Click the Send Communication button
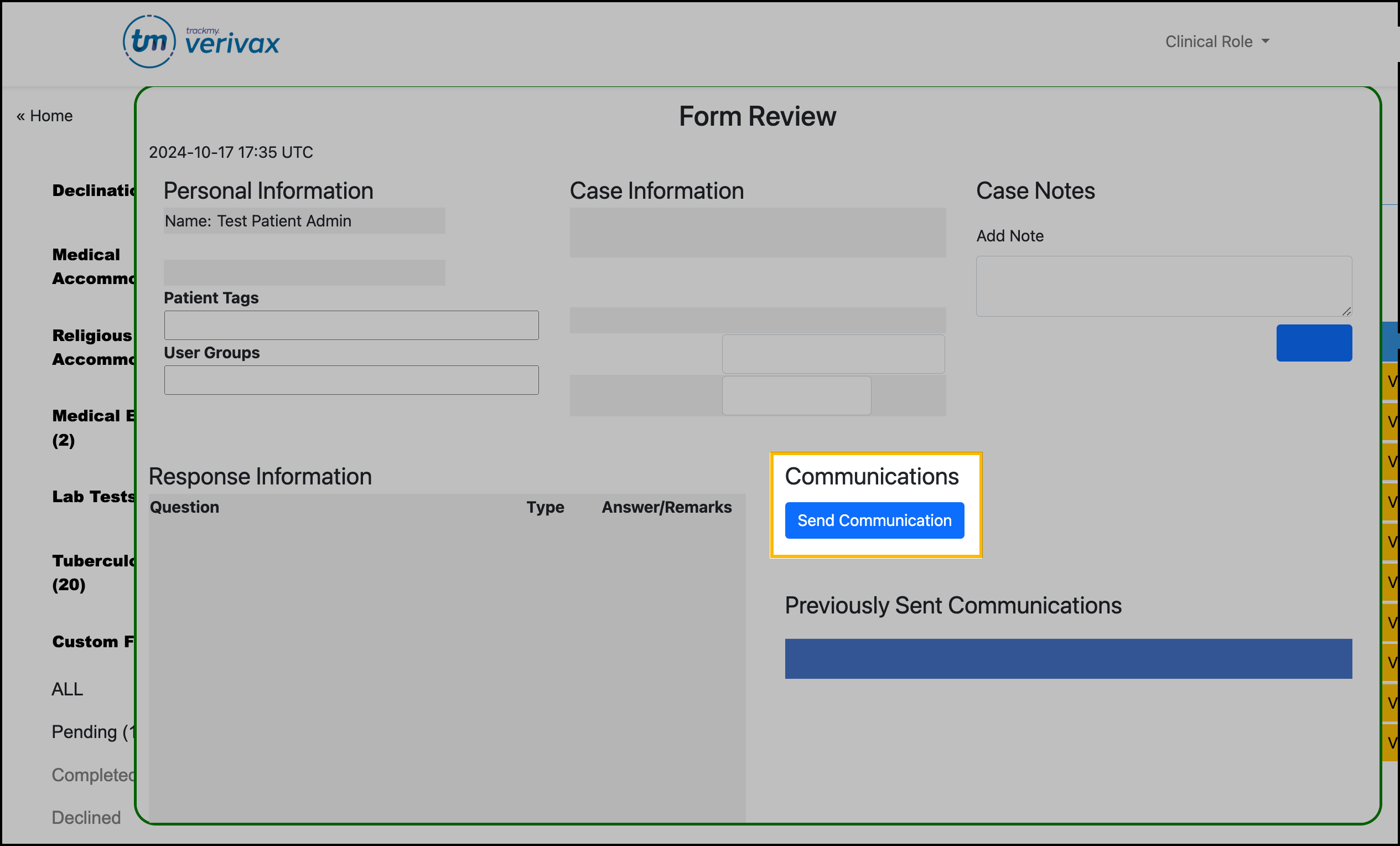This screenshot has height=846, width=1400. click(x=874, y=520)
